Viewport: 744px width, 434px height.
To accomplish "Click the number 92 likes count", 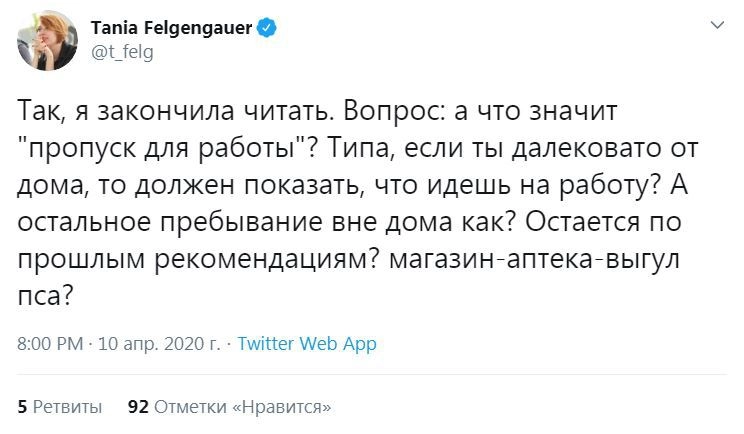I will (x=139, y=407).
